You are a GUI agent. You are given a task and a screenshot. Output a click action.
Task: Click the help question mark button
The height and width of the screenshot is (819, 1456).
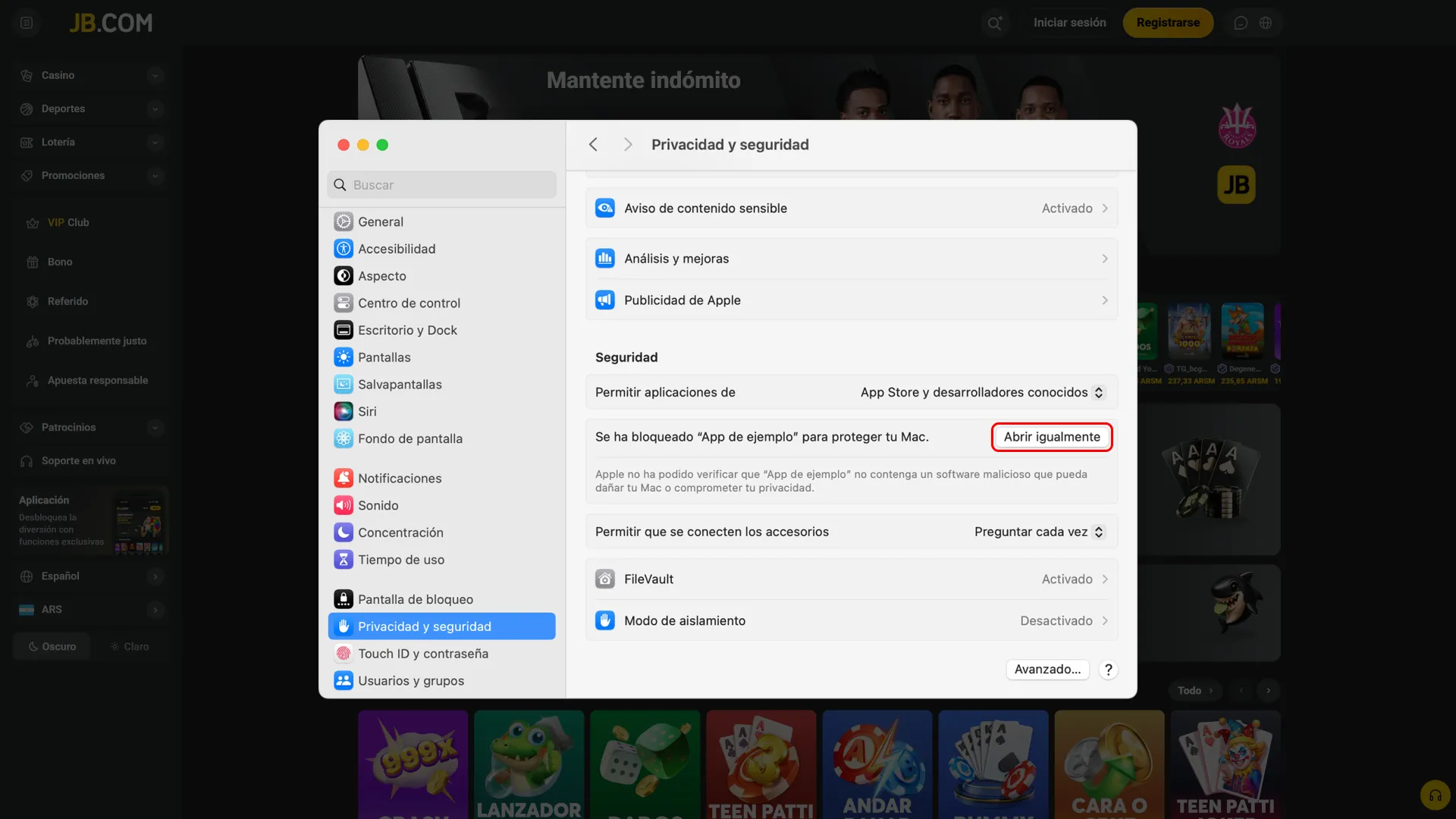coord(1108,670)
